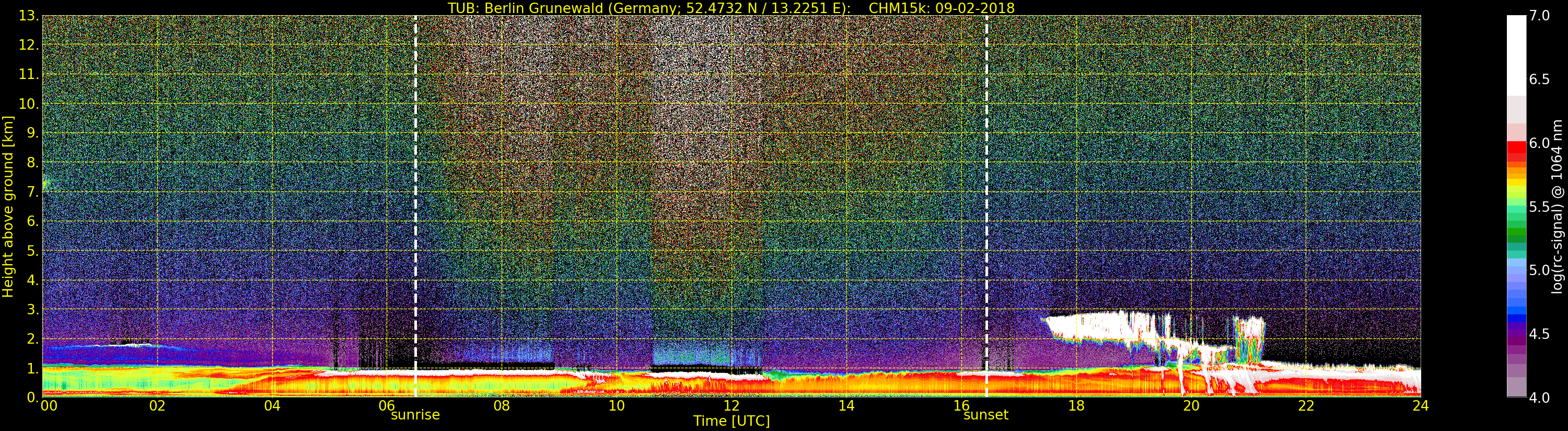Click the 7.0 colorbar tick label

tap(1539, 16)
